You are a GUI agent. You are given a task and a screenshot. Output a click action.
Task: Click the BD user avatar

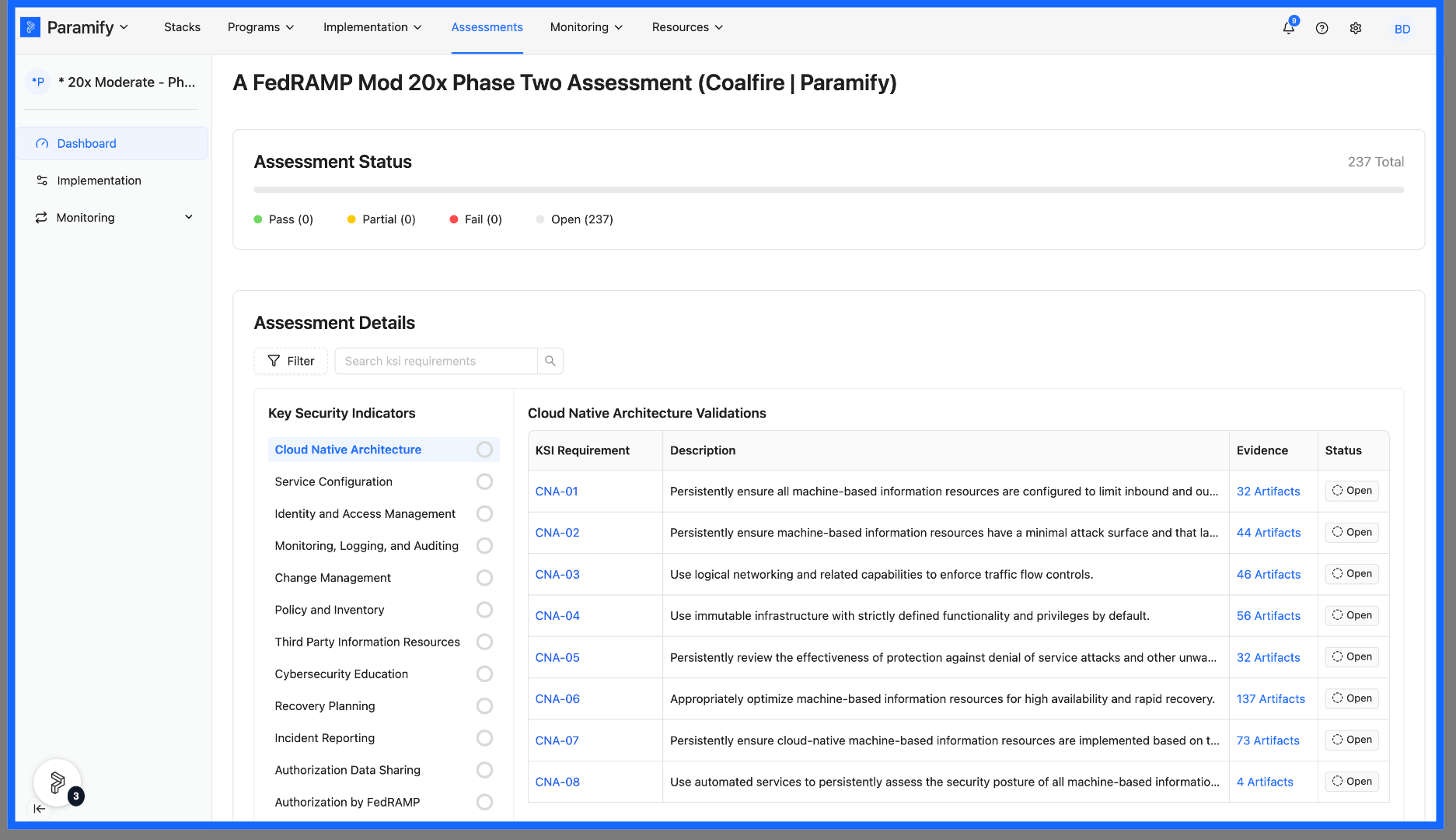[1402, 29]
